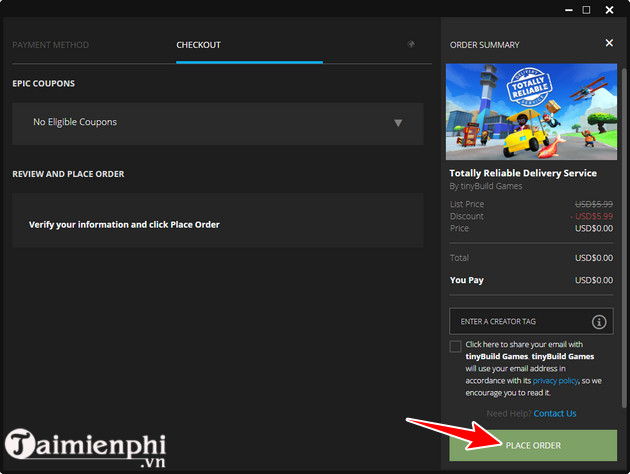Click the globe icon near Checkout tab
The height and width of the screenshot is (474, 630).
tap(411, 44)
